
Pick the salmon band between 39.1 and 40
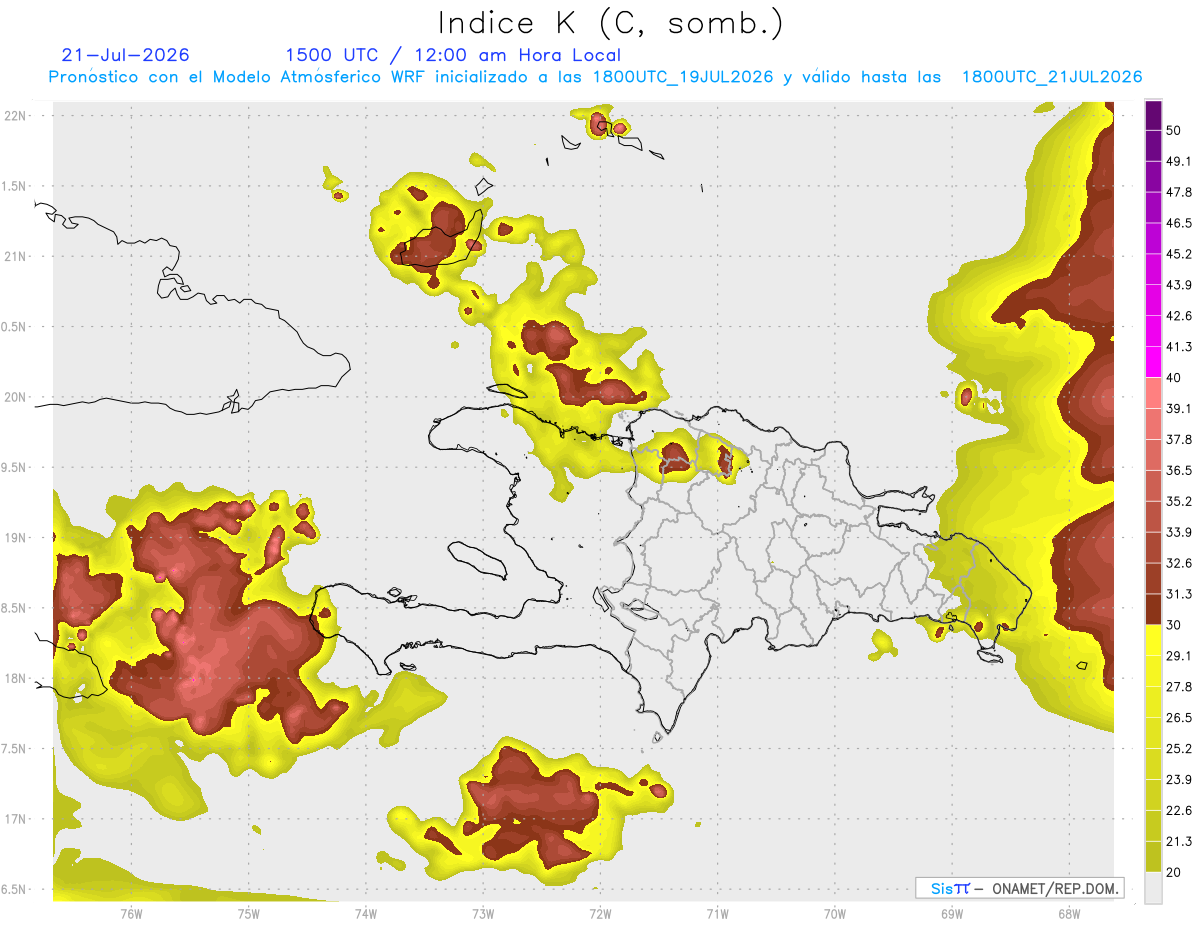1153,393
